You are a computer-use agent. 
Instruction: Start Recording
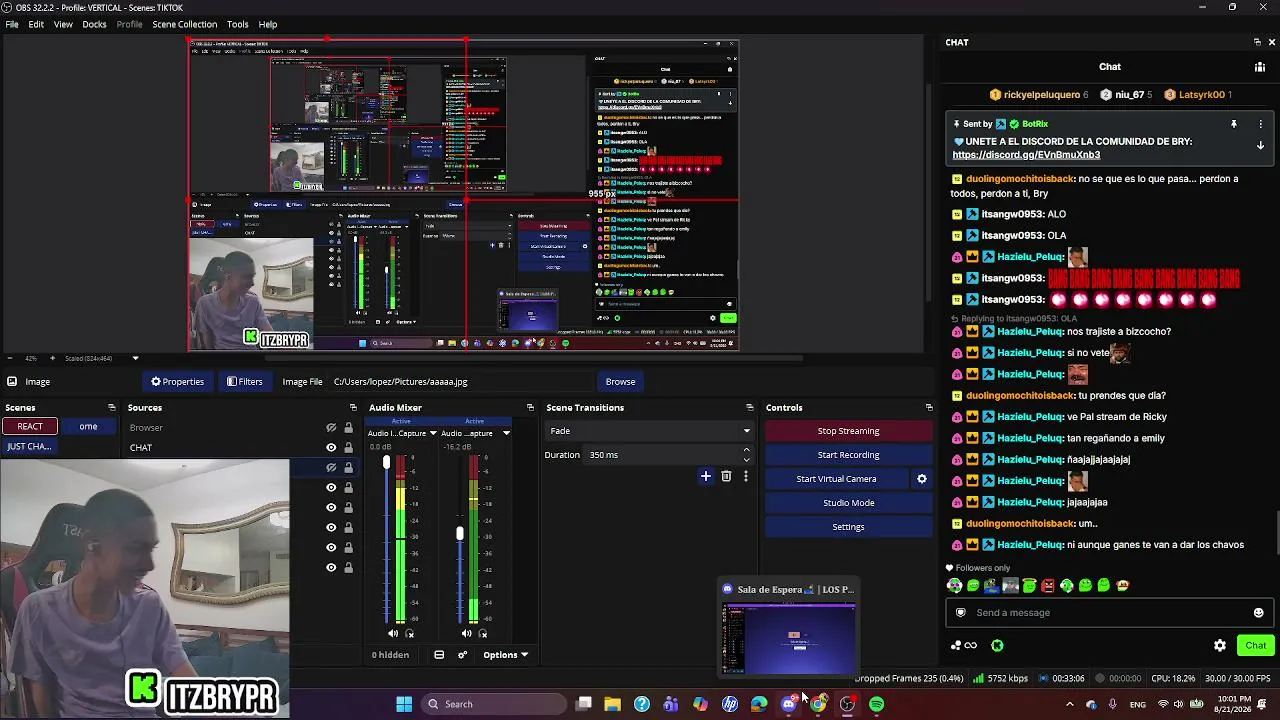848,455
